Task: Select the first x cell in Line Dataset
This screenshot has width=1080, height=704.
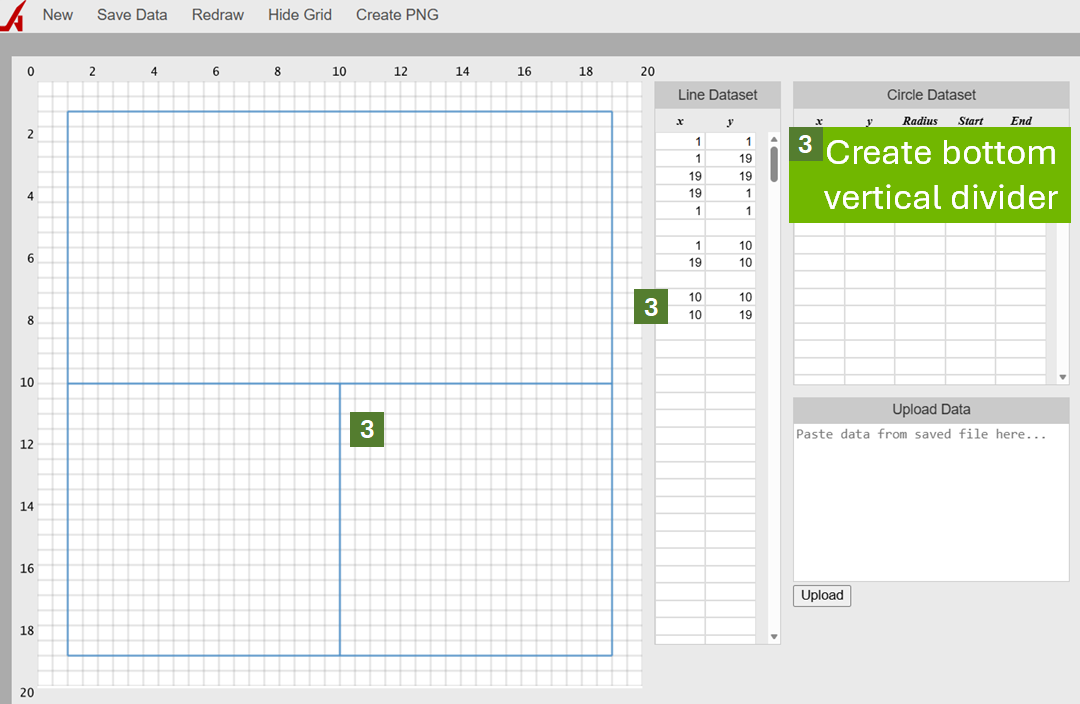Action: coord(679,141)
